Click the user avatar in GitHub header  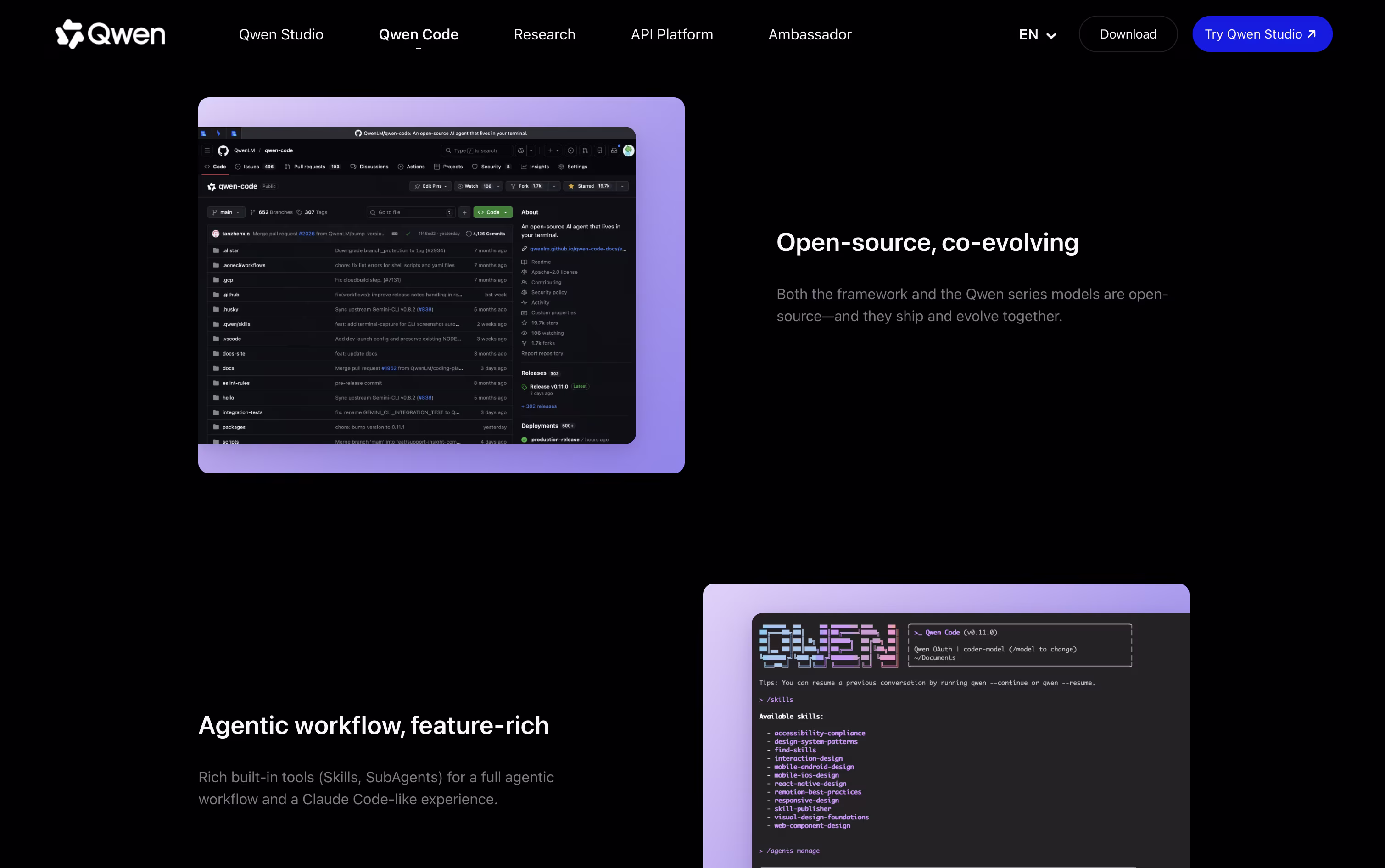pos(629,150)
